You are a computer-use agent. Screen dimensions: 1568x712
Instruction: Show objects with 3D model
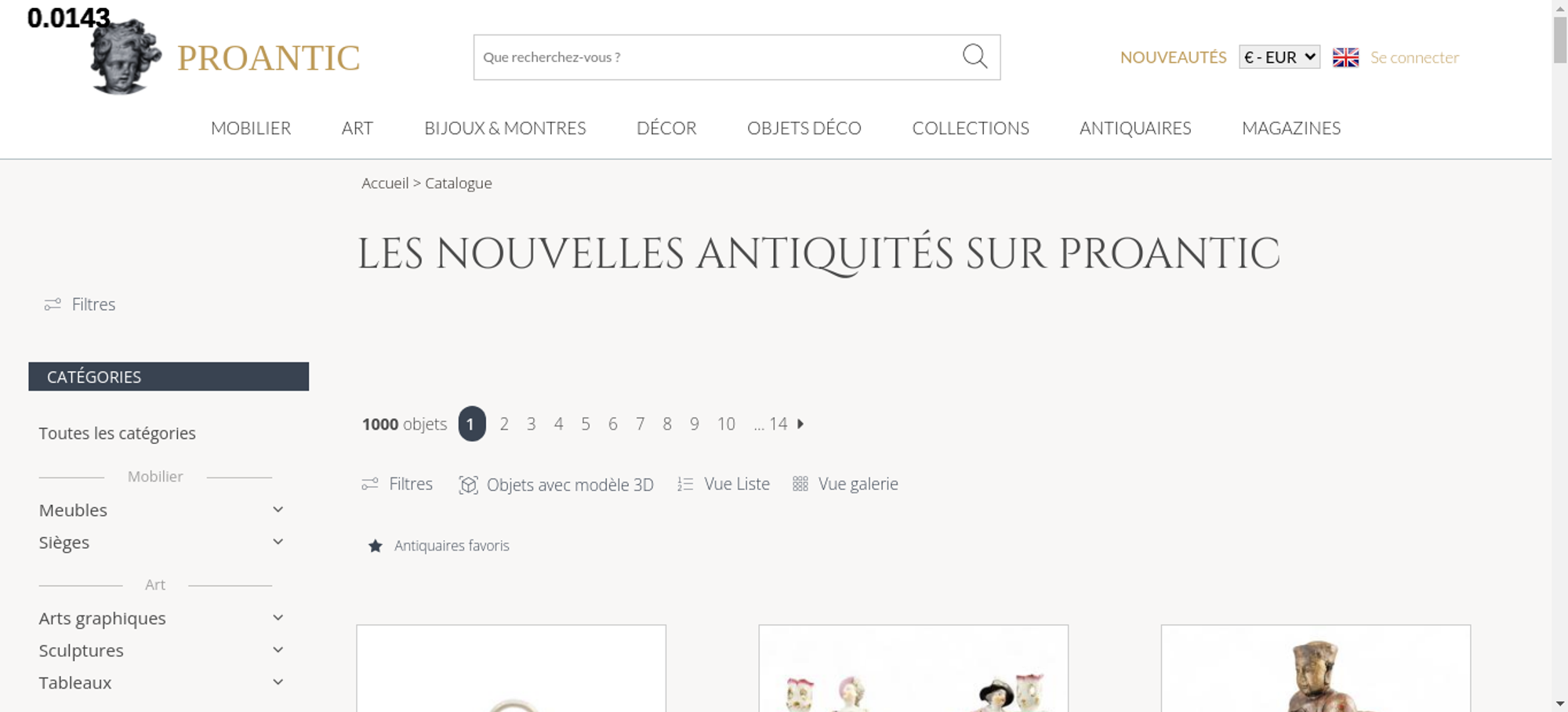[x=556, y=485]
